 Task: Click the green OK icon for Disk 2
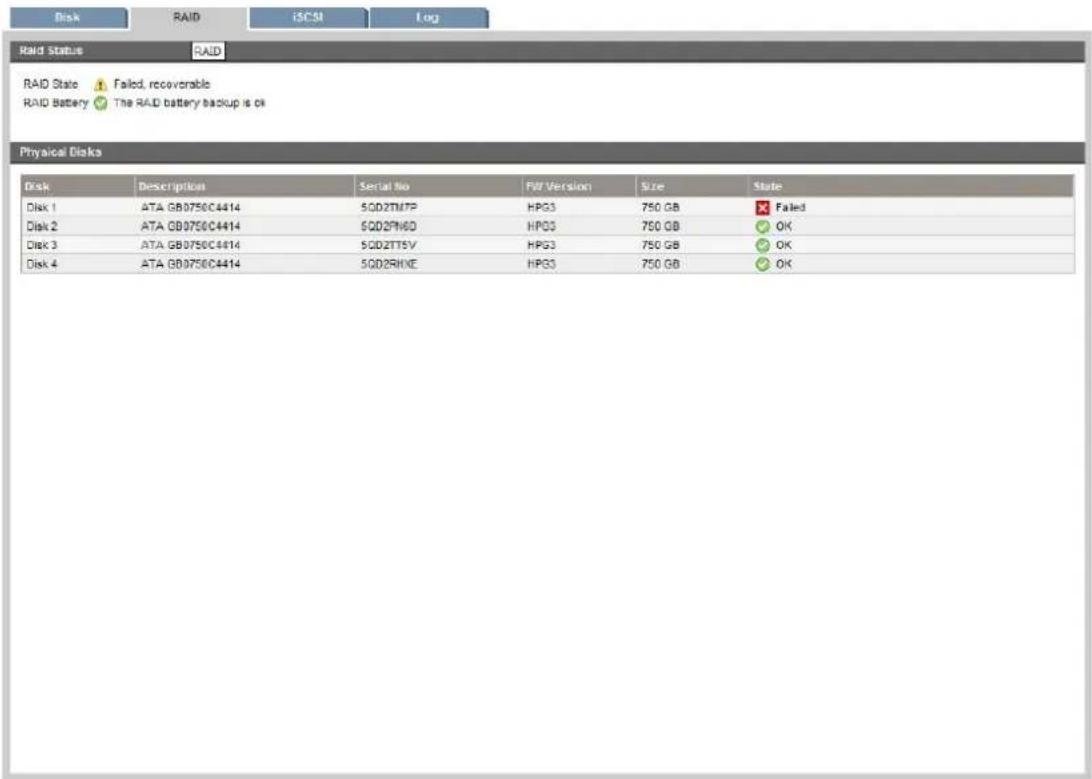763,226
